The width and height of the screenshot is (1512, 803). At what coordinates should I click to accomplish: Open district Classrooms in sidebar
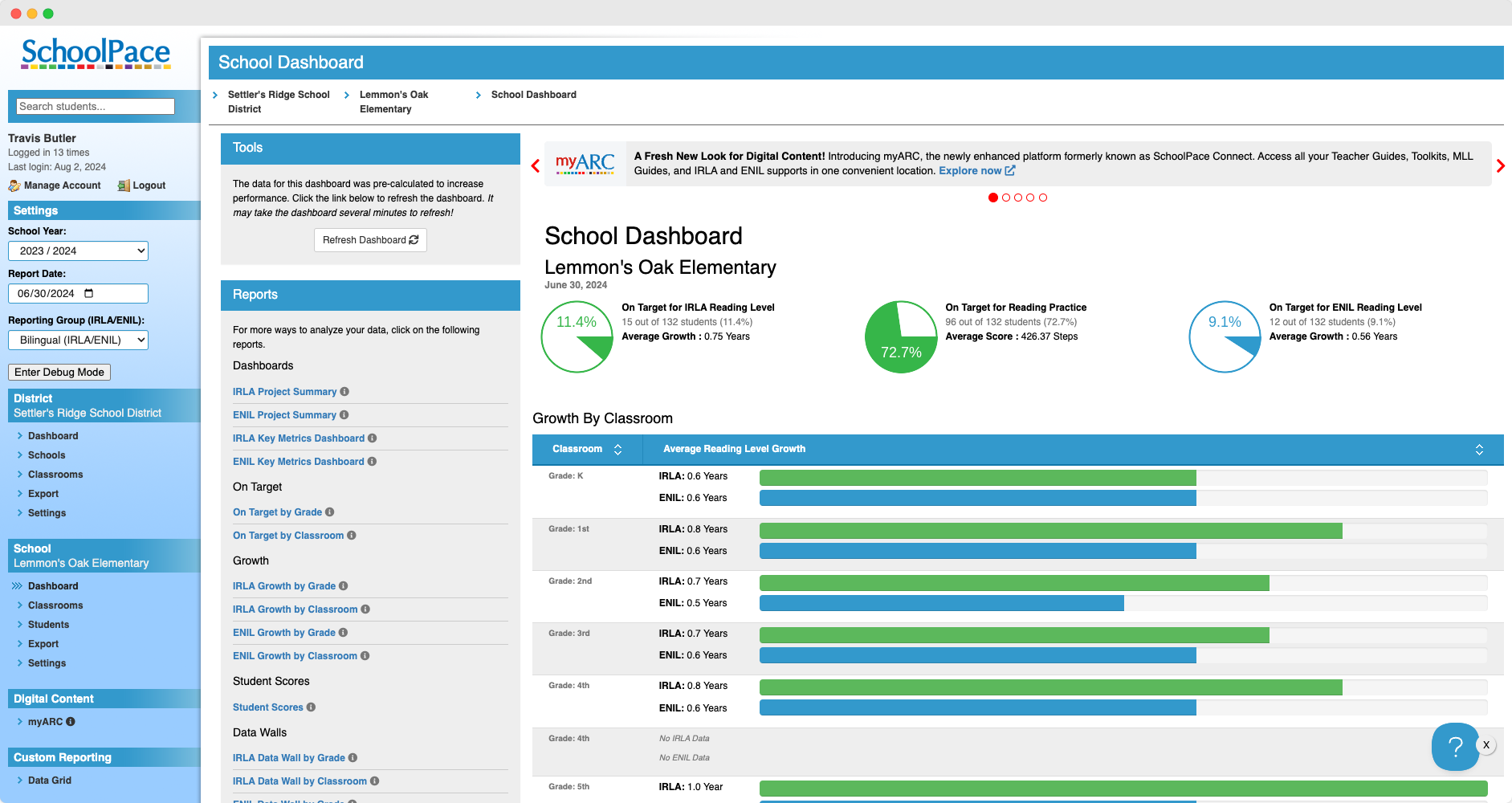click(x=55, y=475)
